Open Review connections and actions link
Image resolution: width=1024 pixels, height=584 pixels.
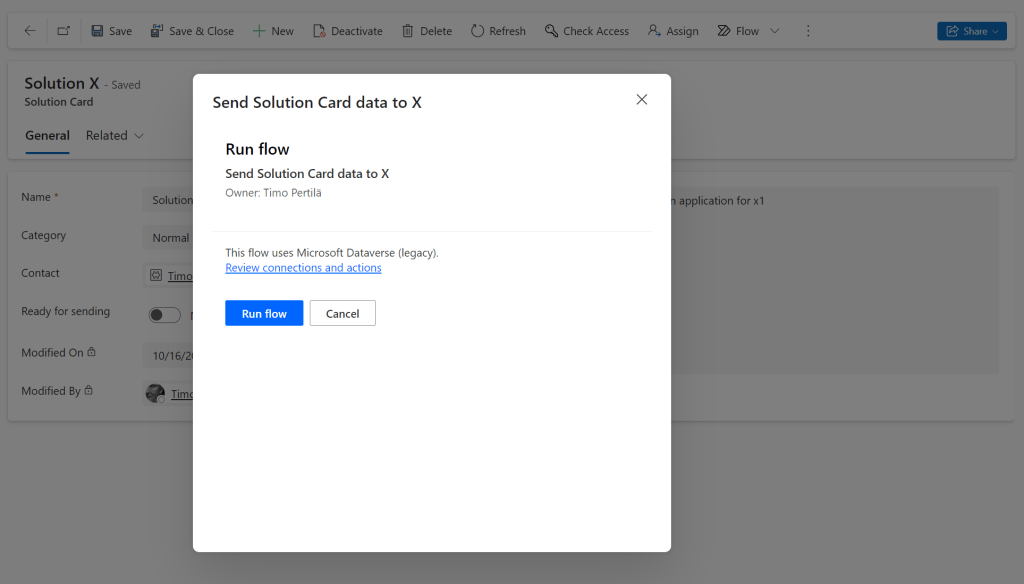303,268
